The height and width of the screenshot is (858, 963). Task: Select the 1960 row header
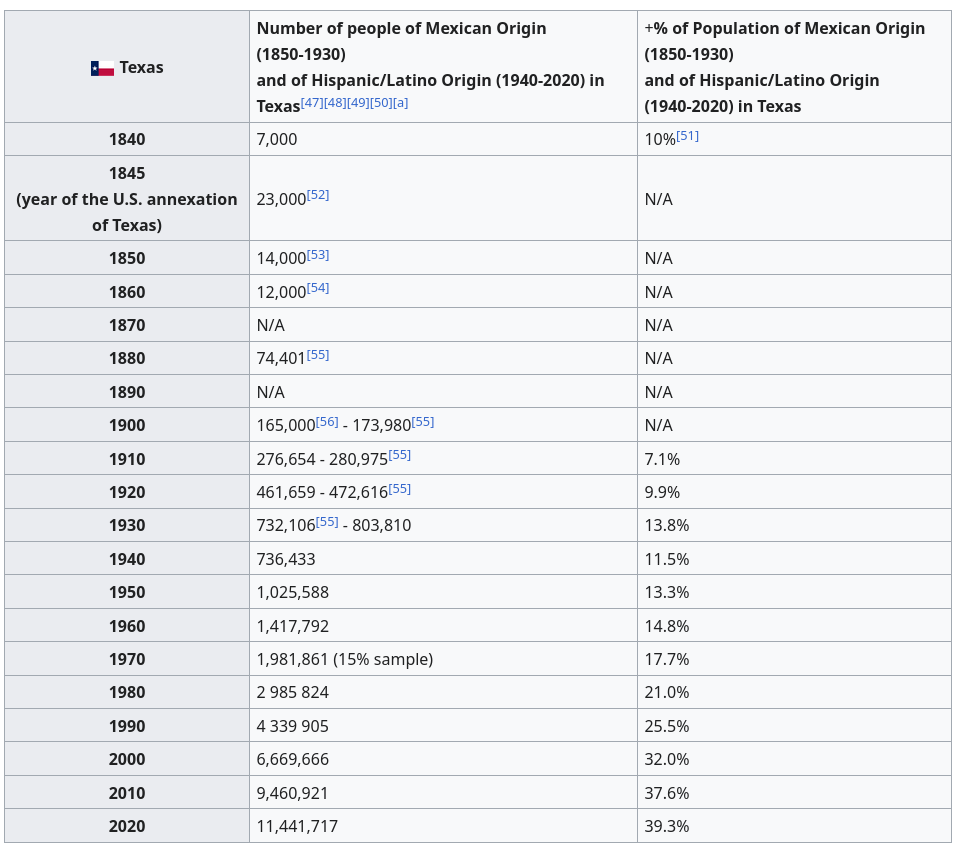click(x=127, y=626)
